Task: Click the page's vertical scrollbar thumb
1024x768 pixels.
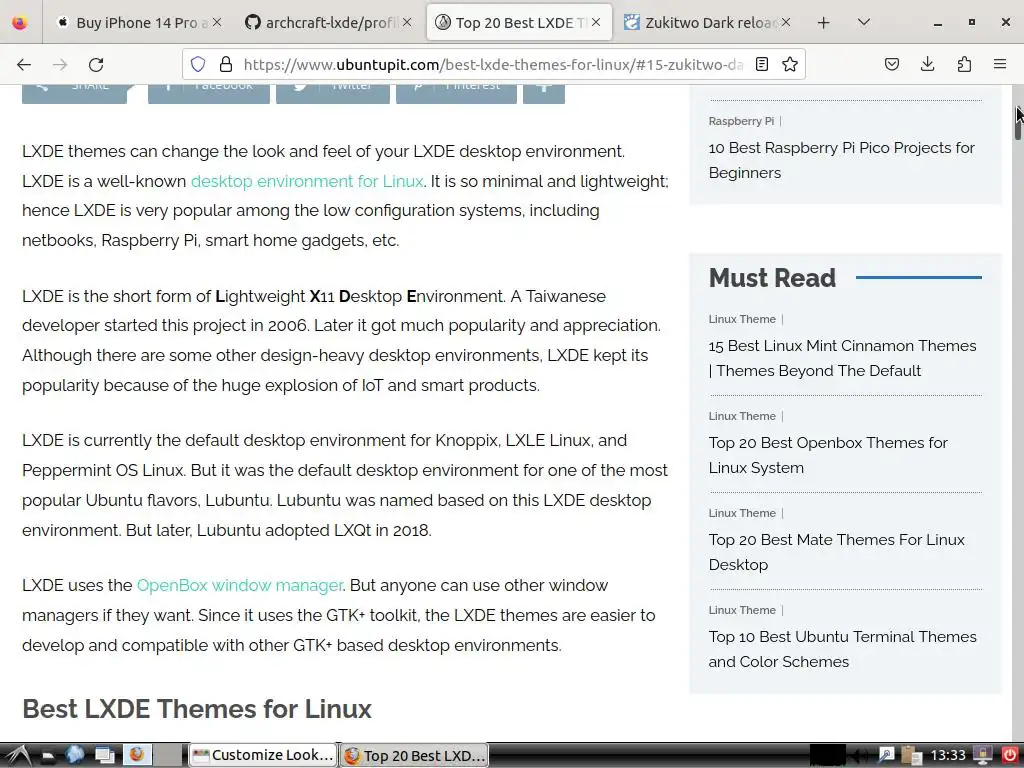Action: [x=1017, y=121]
